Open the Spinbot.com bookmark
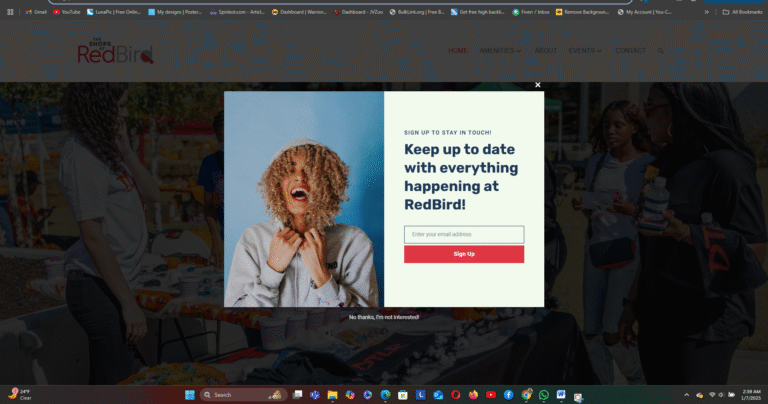This screenshot has width=768, height=404. [237, 12]
